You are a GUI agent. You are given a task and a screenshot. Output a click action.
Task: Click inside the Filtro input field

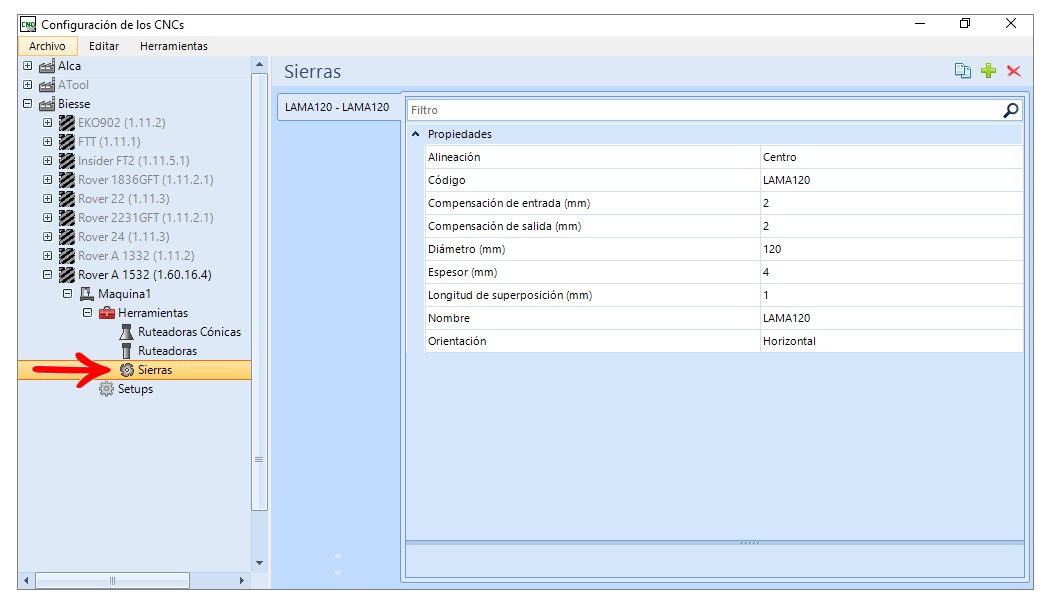704,110
